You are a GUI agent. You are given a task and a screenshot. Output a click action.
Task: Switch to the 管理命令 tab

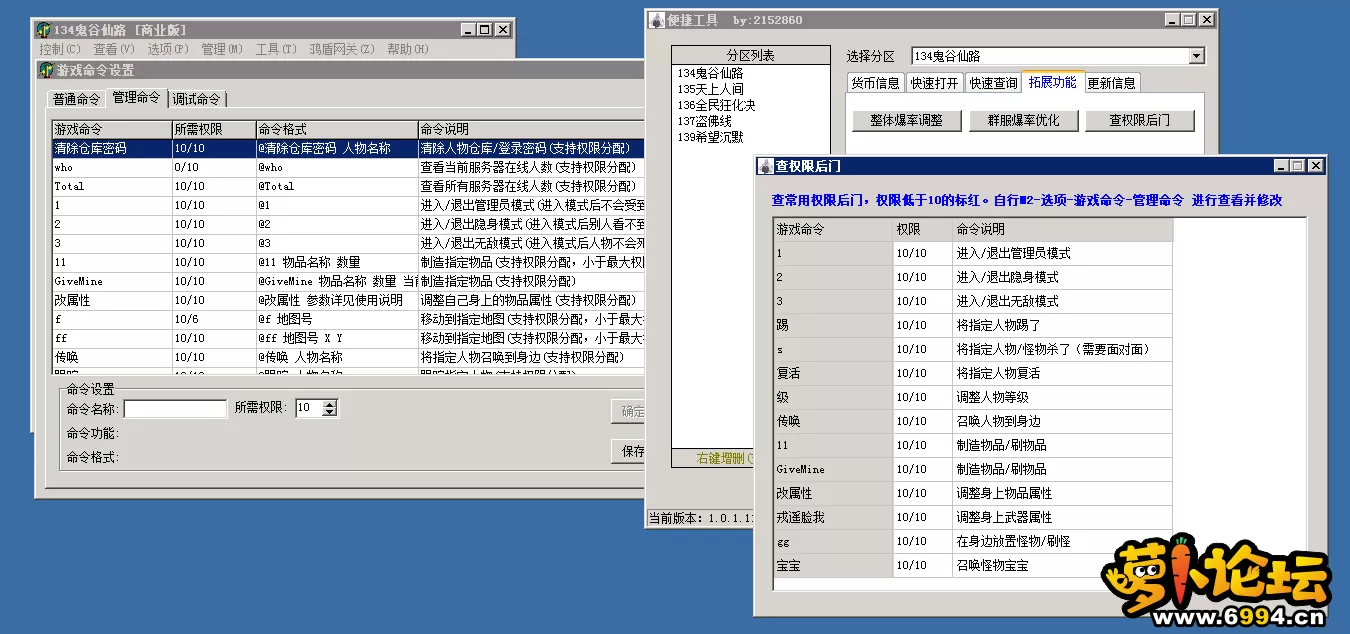(x=136, y=97)
